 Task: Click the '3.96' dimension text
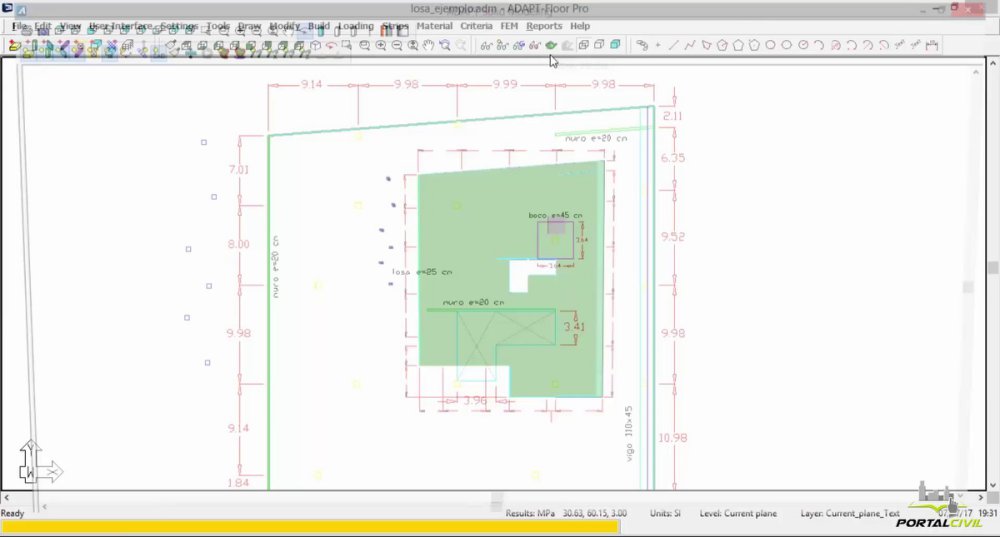click(x=474, y=401)
